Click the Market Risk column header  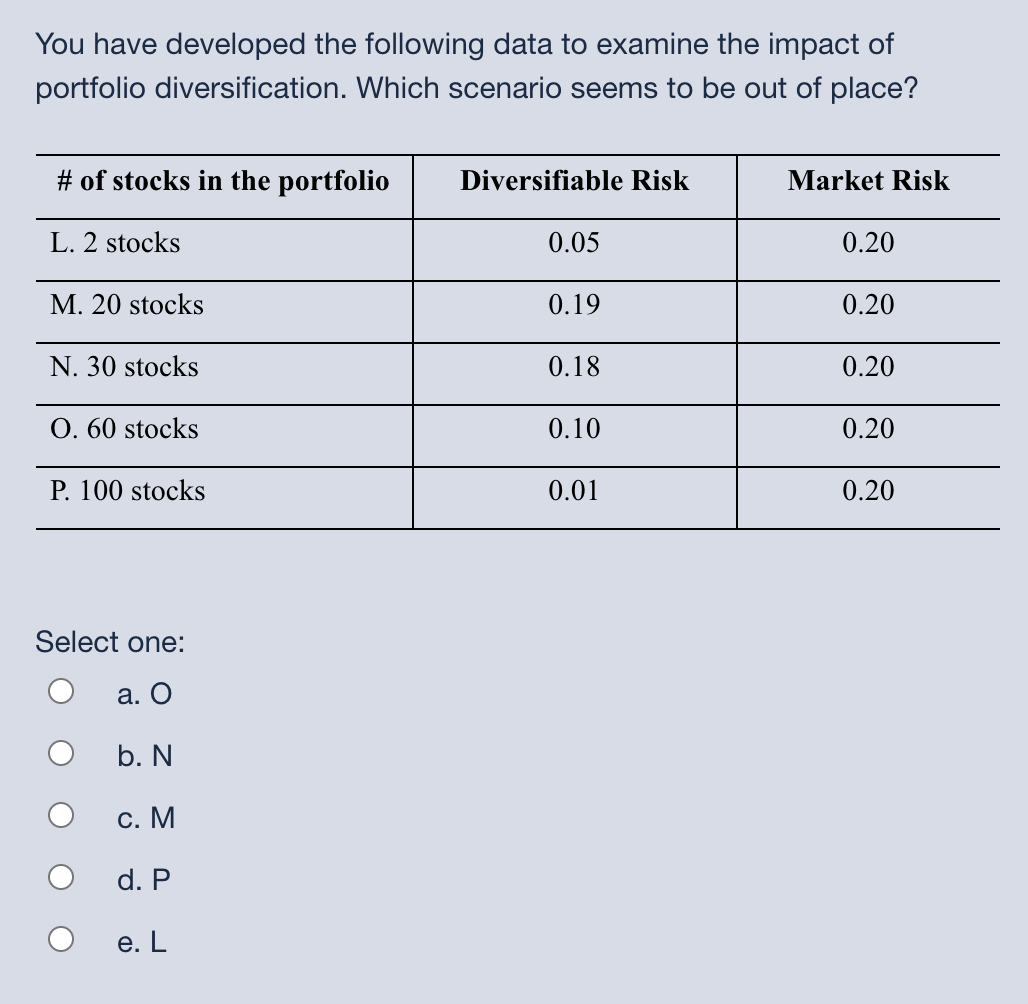[x=868, y=181]
